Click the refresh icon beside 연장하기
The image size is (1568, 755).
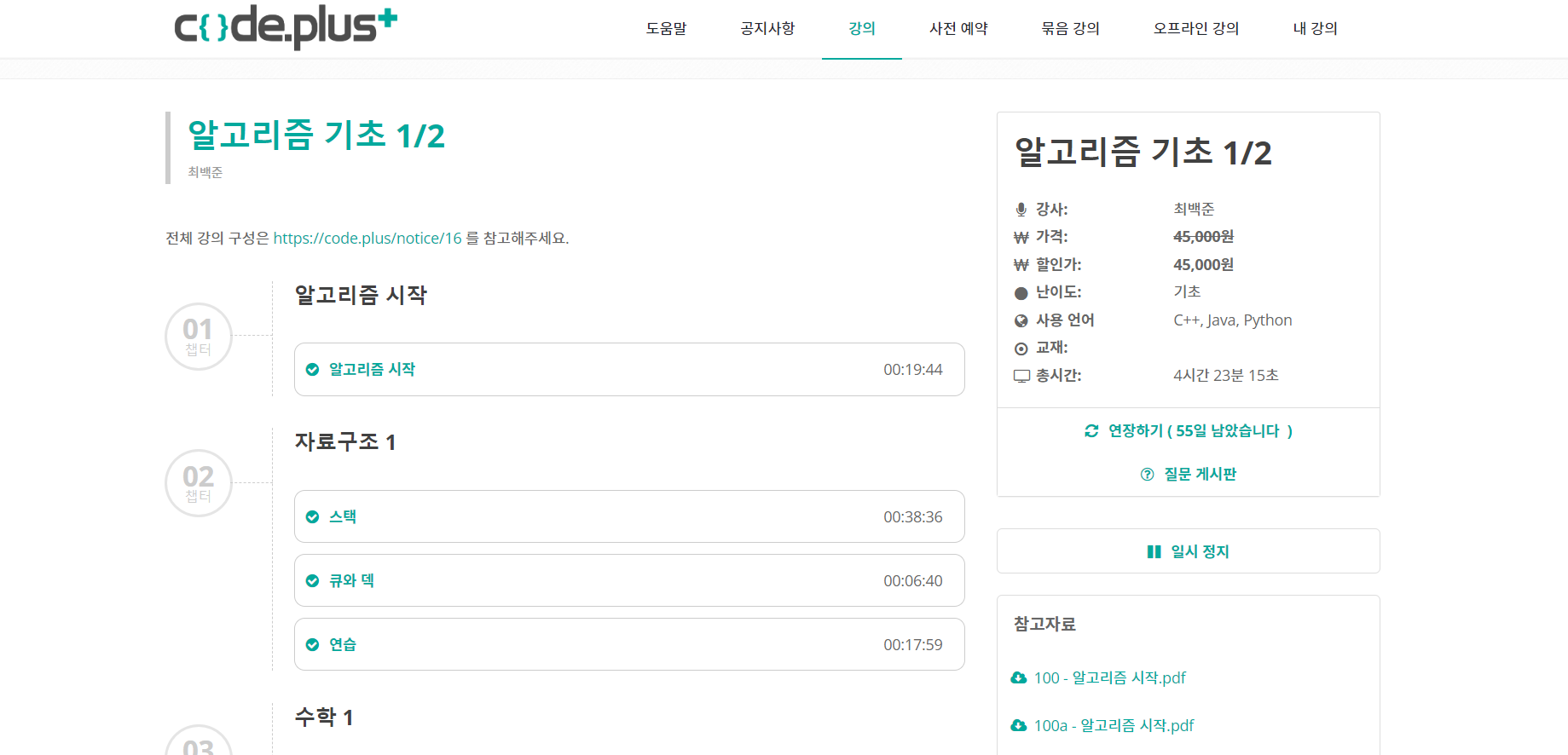pyautogui.click(x=1091, y=431)
